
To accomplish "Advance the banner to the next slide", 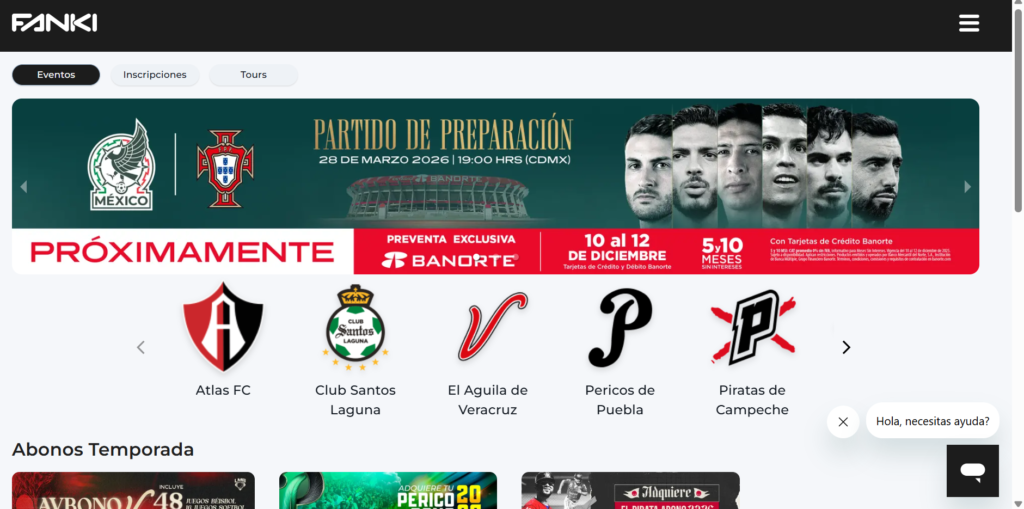I will coord(967,187).
